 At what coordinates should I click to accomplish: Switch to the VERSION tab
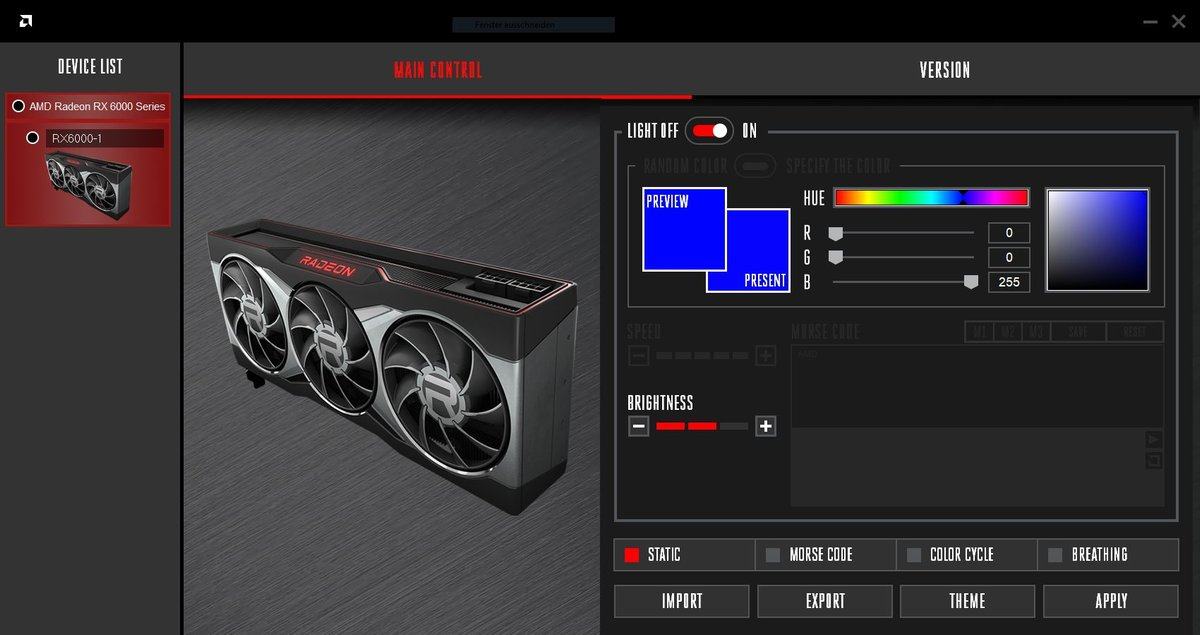point(945,70)
